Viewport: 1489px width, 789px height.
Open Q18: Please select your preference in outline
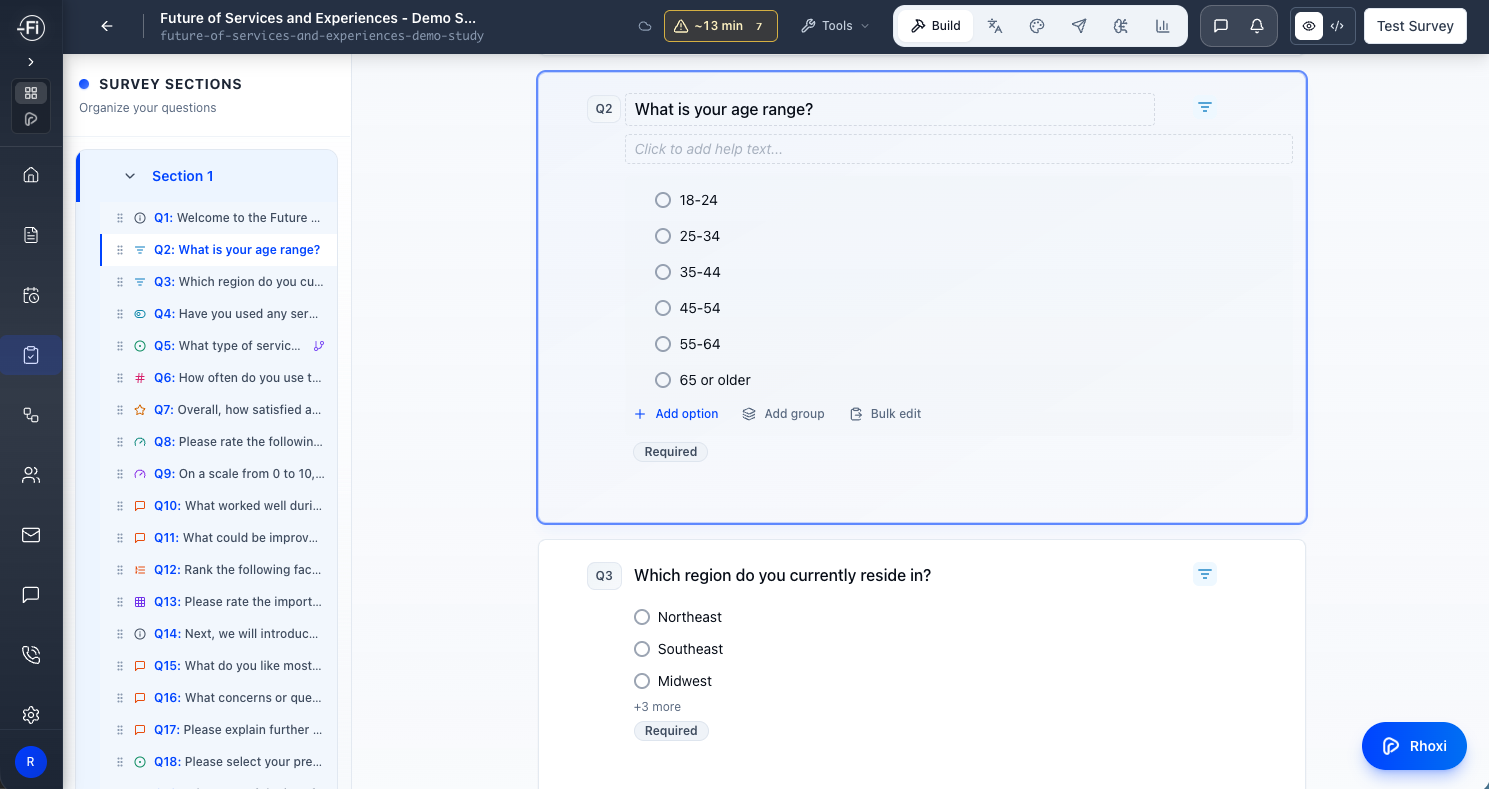coord(218,762)
